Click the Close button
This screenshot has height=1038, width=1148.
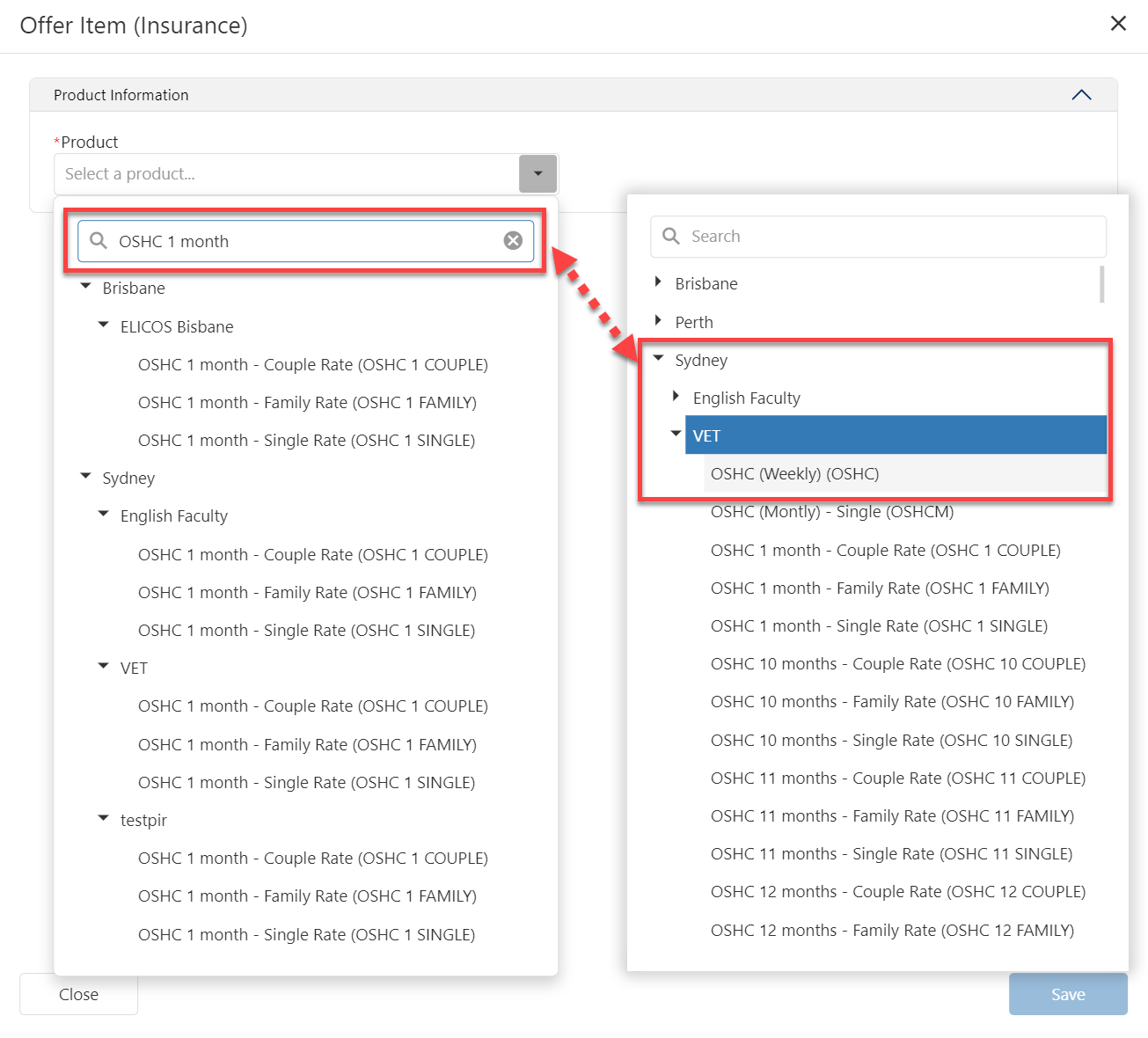(x=78, y=994)
